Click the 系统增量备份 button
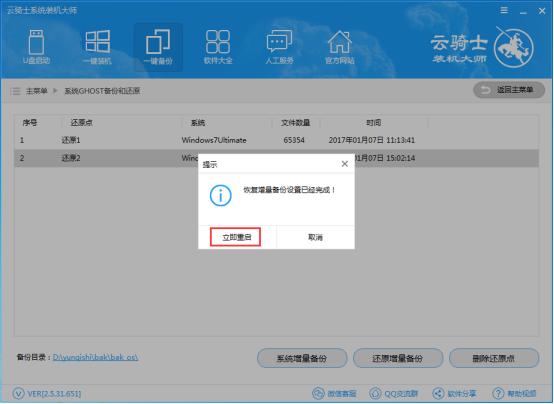Viewport: 554px width, 404px height. (302, 358)
